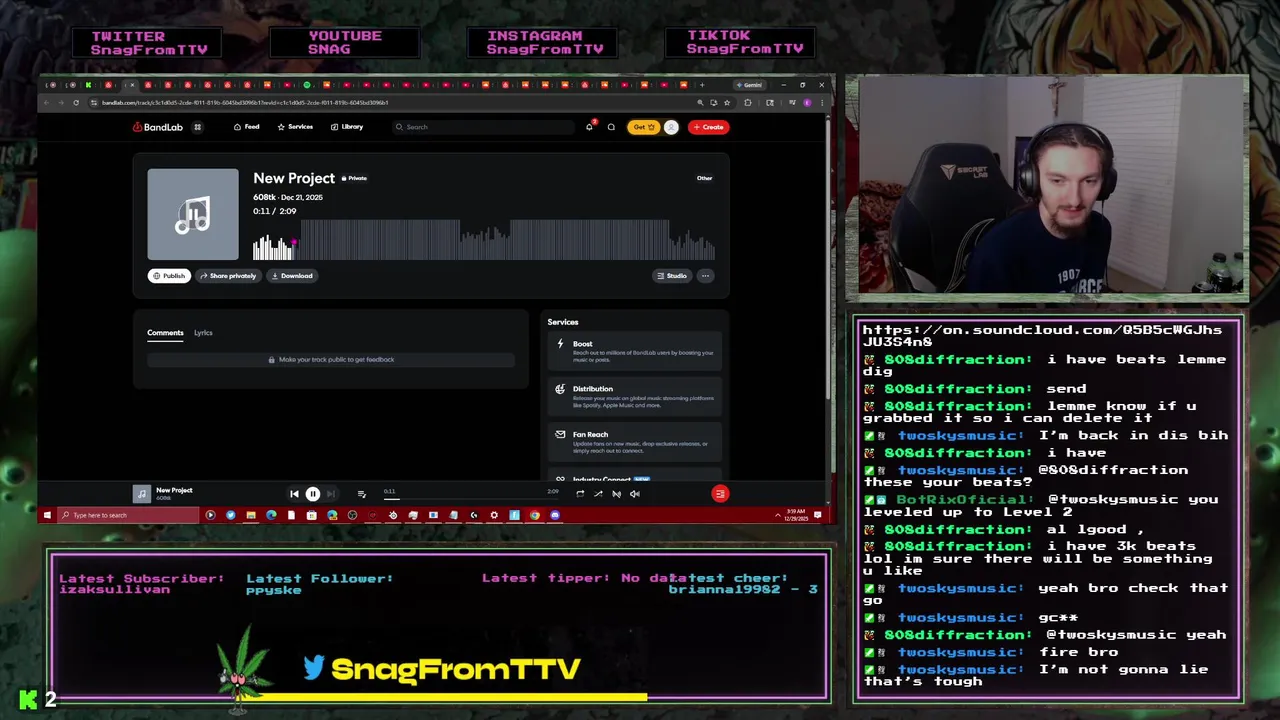
Task: Click the New Project cover art
Action: [193, 214]
